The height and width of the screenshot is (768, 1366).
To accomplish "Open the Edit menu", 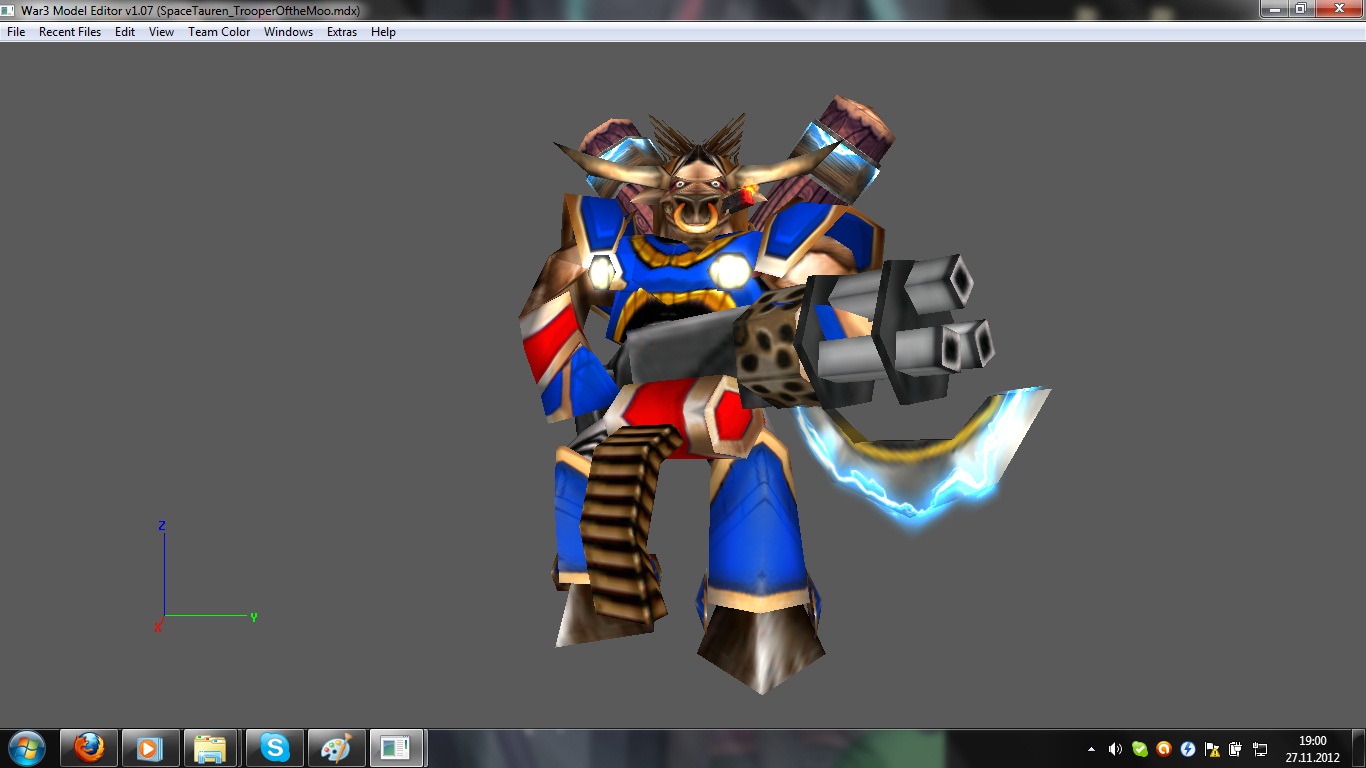I will pyautogui.click(x=125, y=32).
